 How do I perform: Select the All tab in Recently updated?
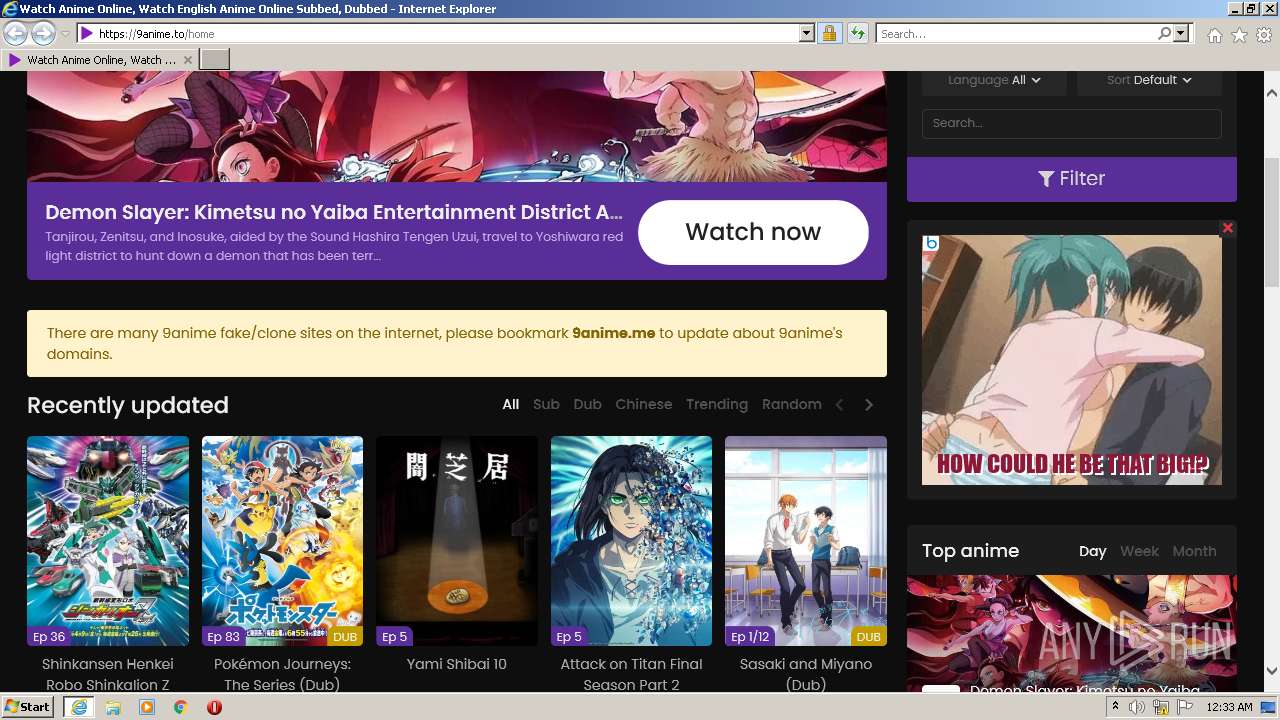click(511, 404)
